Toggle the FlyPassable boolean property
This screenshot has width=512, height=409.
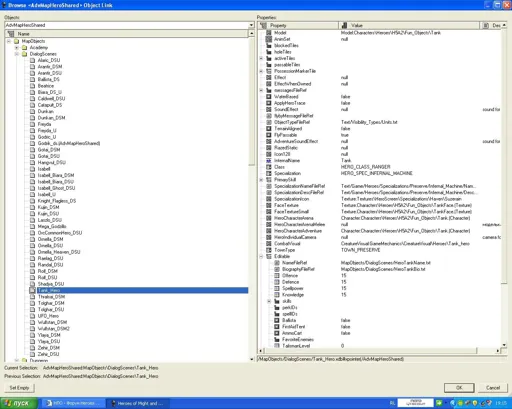(x=269, y=135)
